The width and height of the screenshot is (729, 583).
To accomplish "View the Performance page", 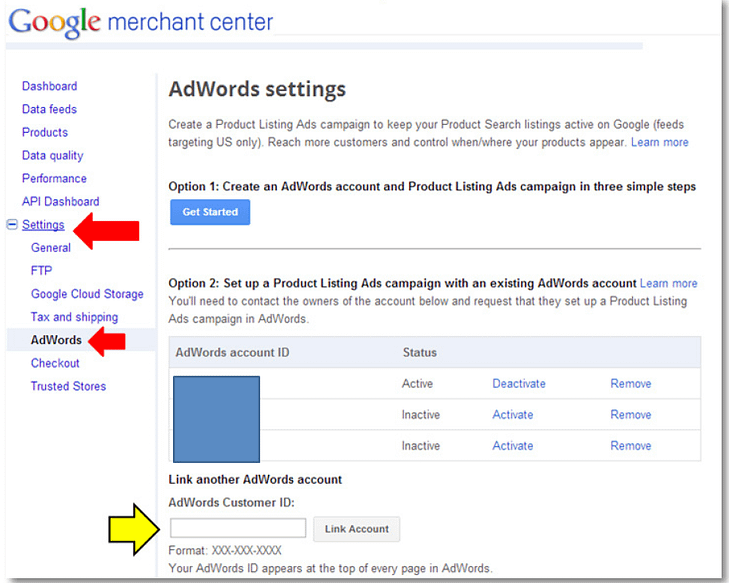I will pyautogui.click(x=54, y=179).
